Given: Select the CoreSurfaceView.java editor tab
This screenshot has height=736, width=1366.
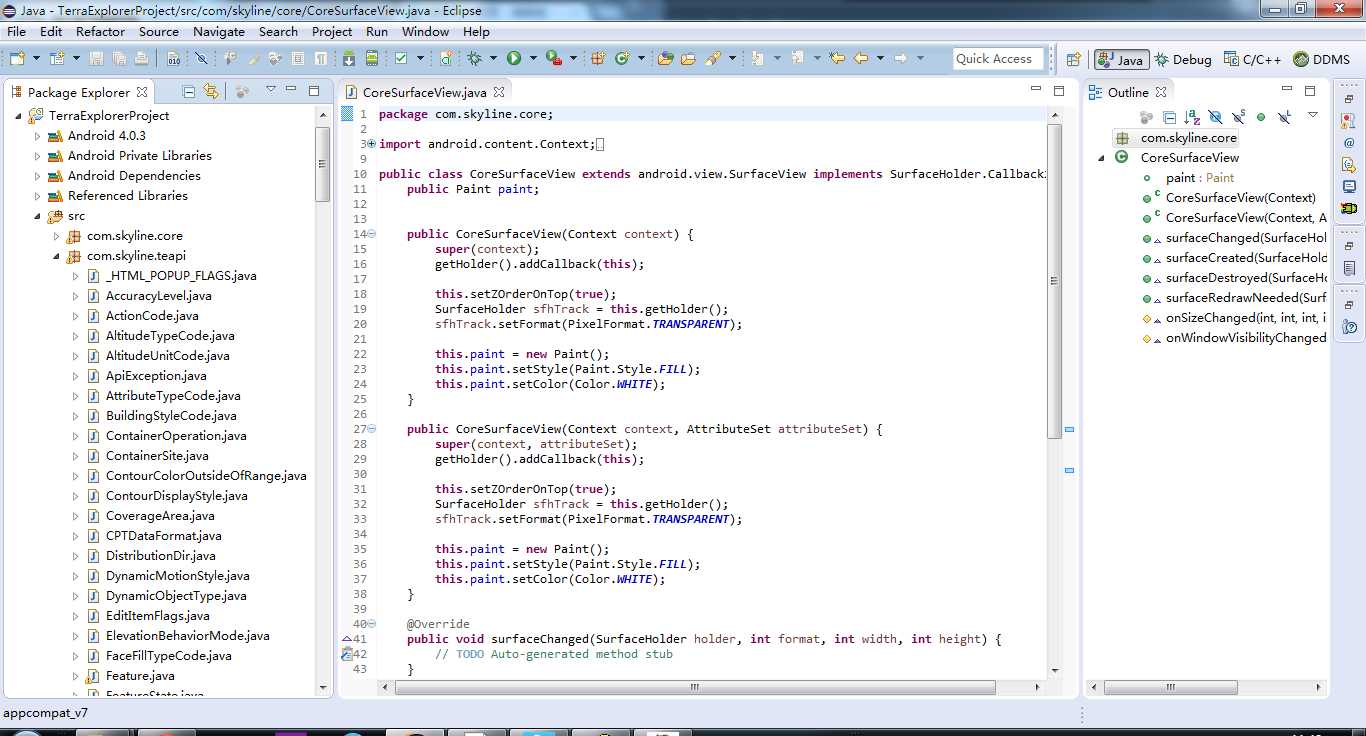Looking at the screenshot, I should tap(424, 92).
